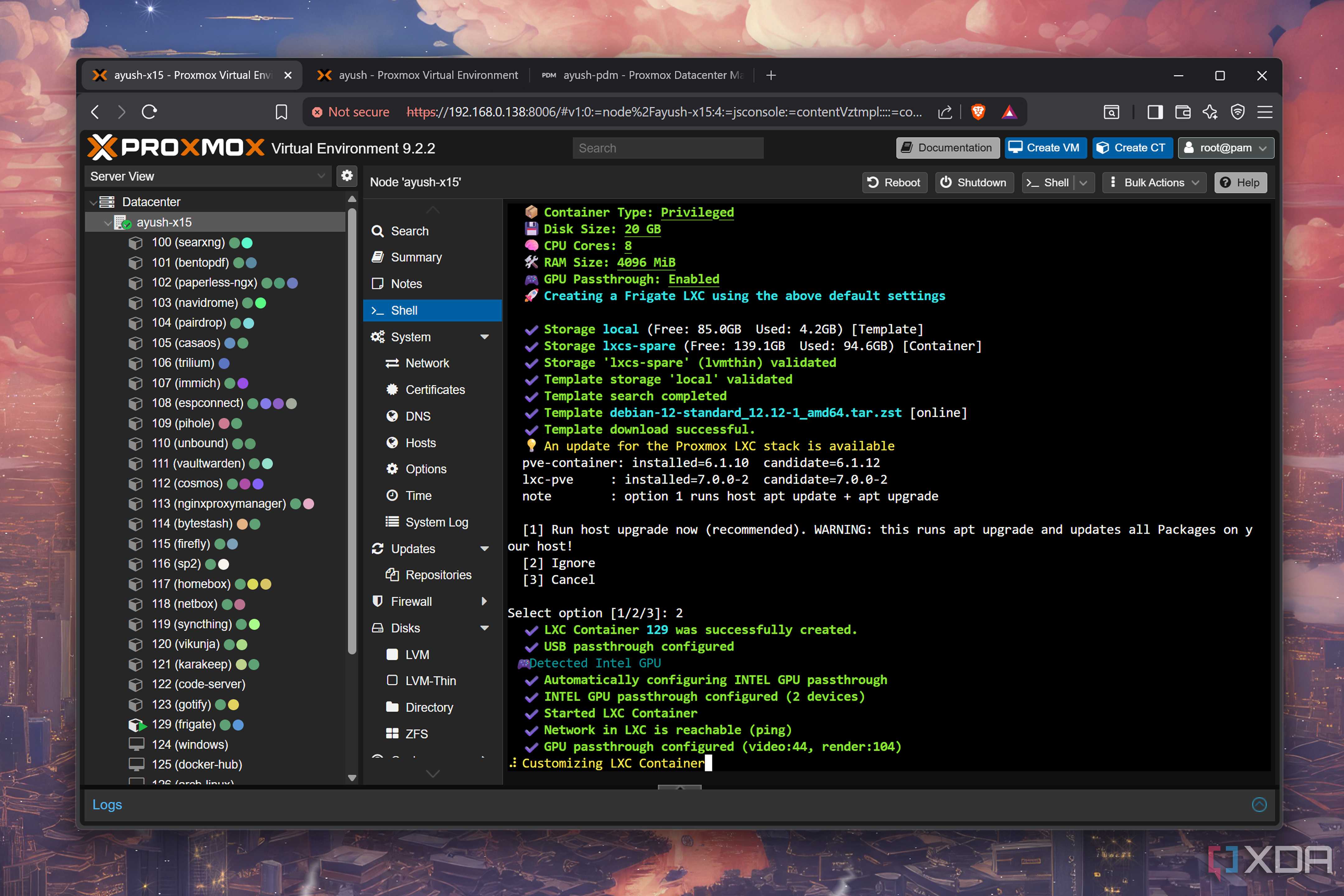Open Leo AI sparkle icon
Screen dimensions: 1344x896
tap(1210, 112)
